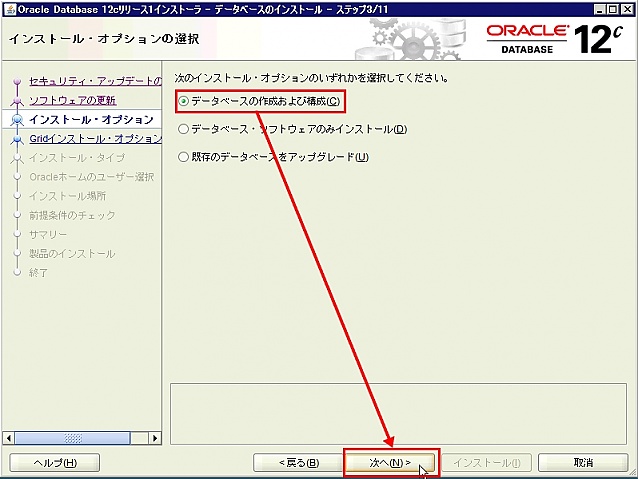The width and height of the screenshot is (638, 479).
Task: Select データベースの作成および構成 radio option
Action: click(x=184, y=101)
